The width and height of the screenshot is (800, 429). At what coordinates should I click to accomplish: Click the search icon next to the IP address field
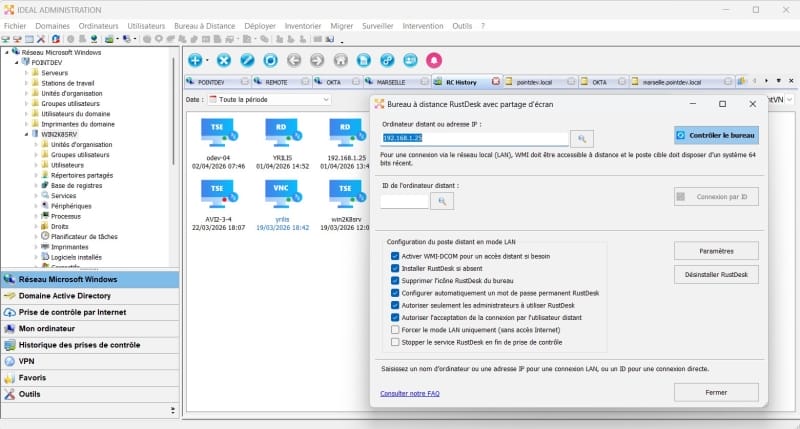tap(582, 138)
